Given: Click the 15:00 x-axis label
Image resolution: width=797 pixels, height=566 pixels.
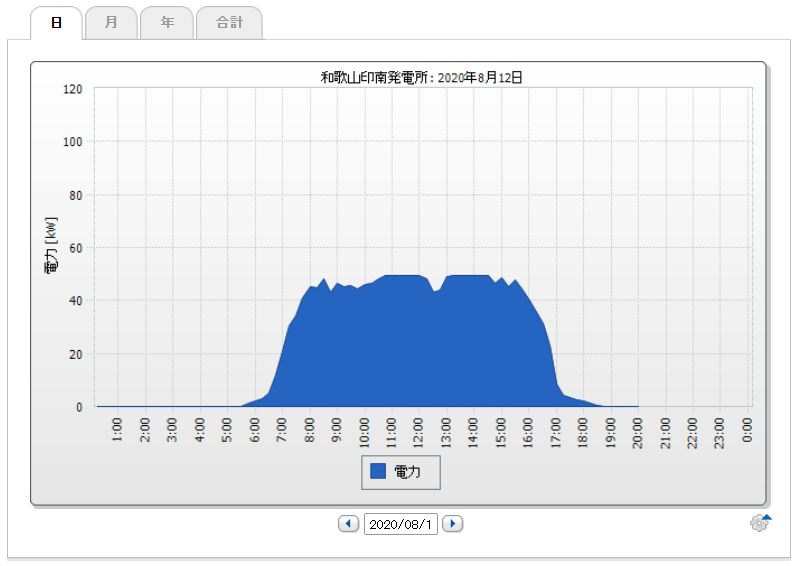Looking at the screenshot, I should click(x=500, y=433).
